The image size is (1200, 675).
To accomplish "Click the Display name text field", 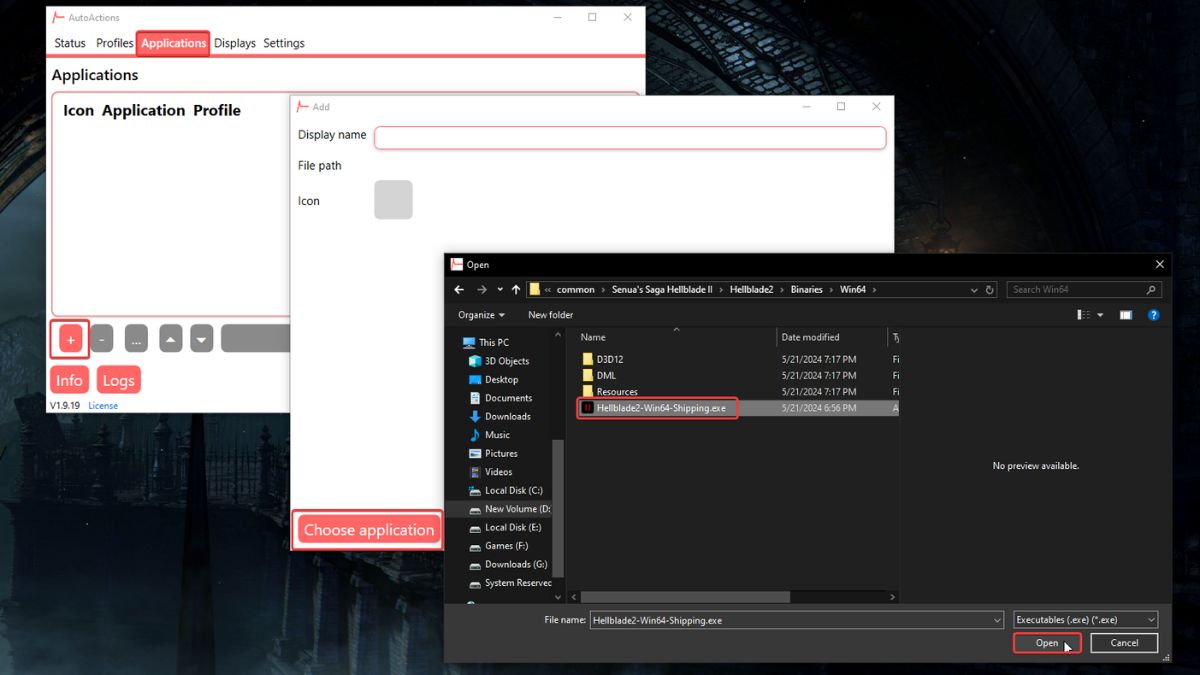I will pos(630,137).
